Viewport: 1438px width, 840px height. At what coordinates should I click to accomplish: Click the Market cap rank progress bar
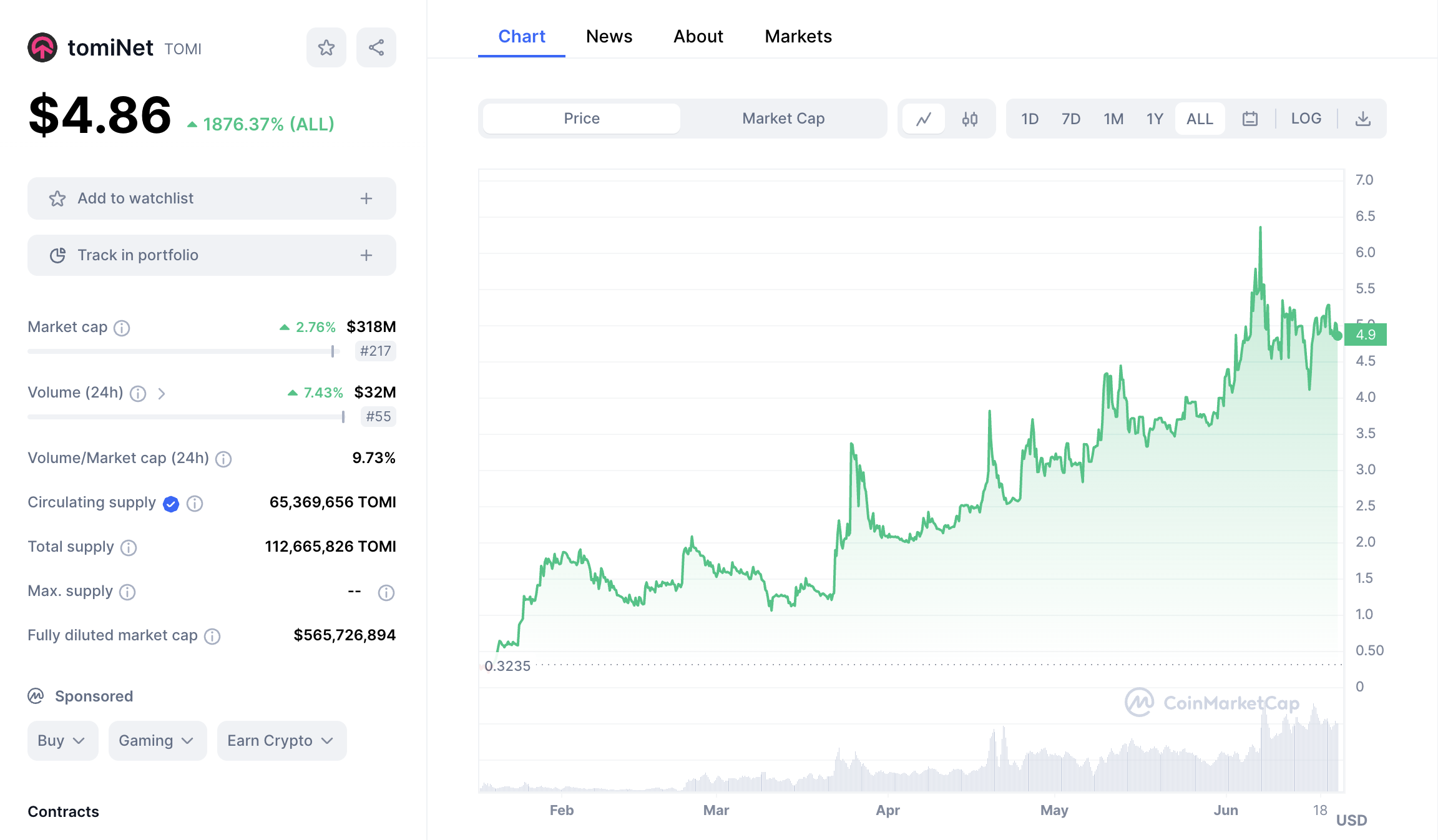pos(181,351)
